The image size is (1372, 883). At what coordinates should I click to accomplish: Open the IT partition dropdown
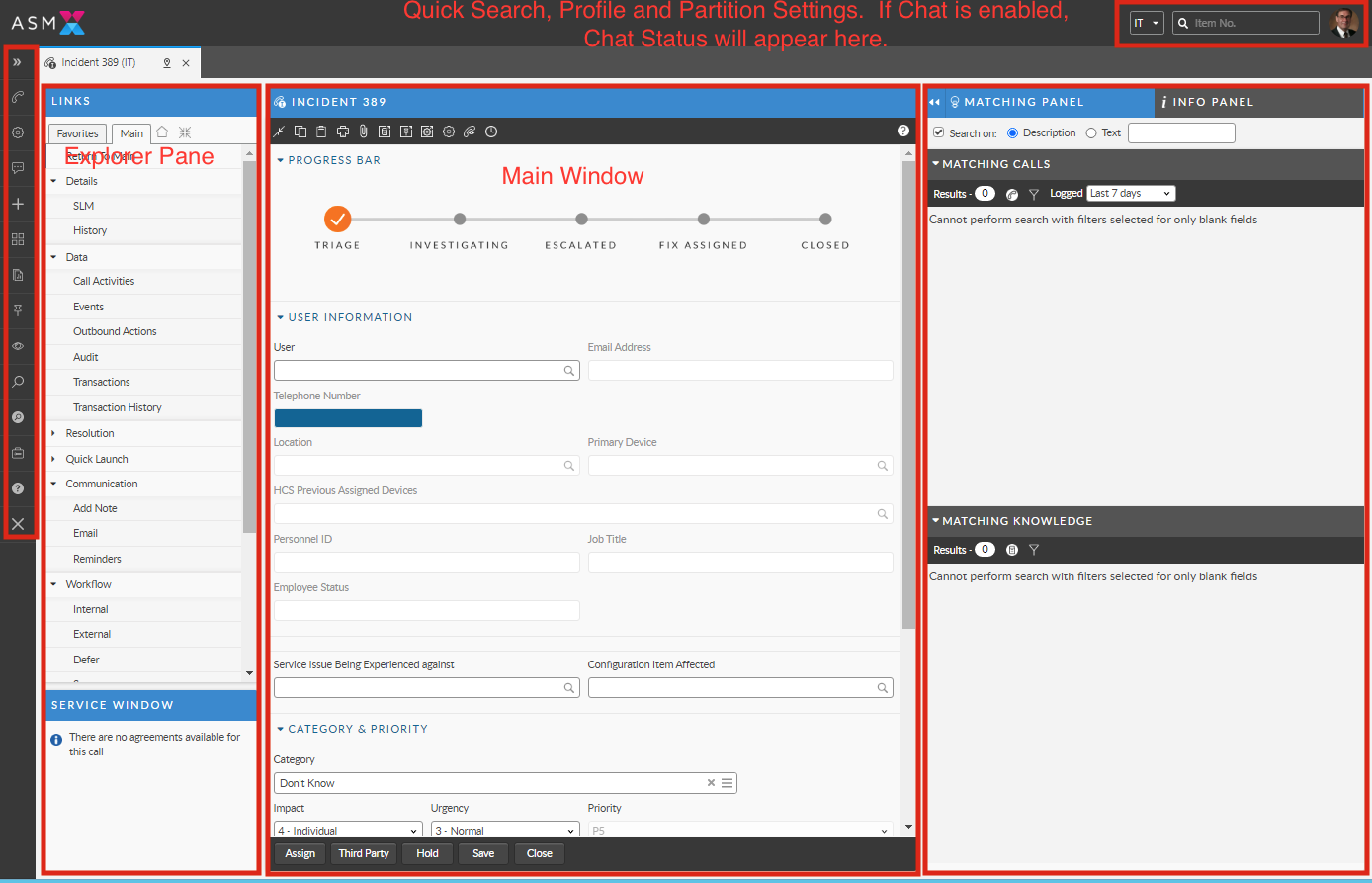click(x=1147, y=23)
